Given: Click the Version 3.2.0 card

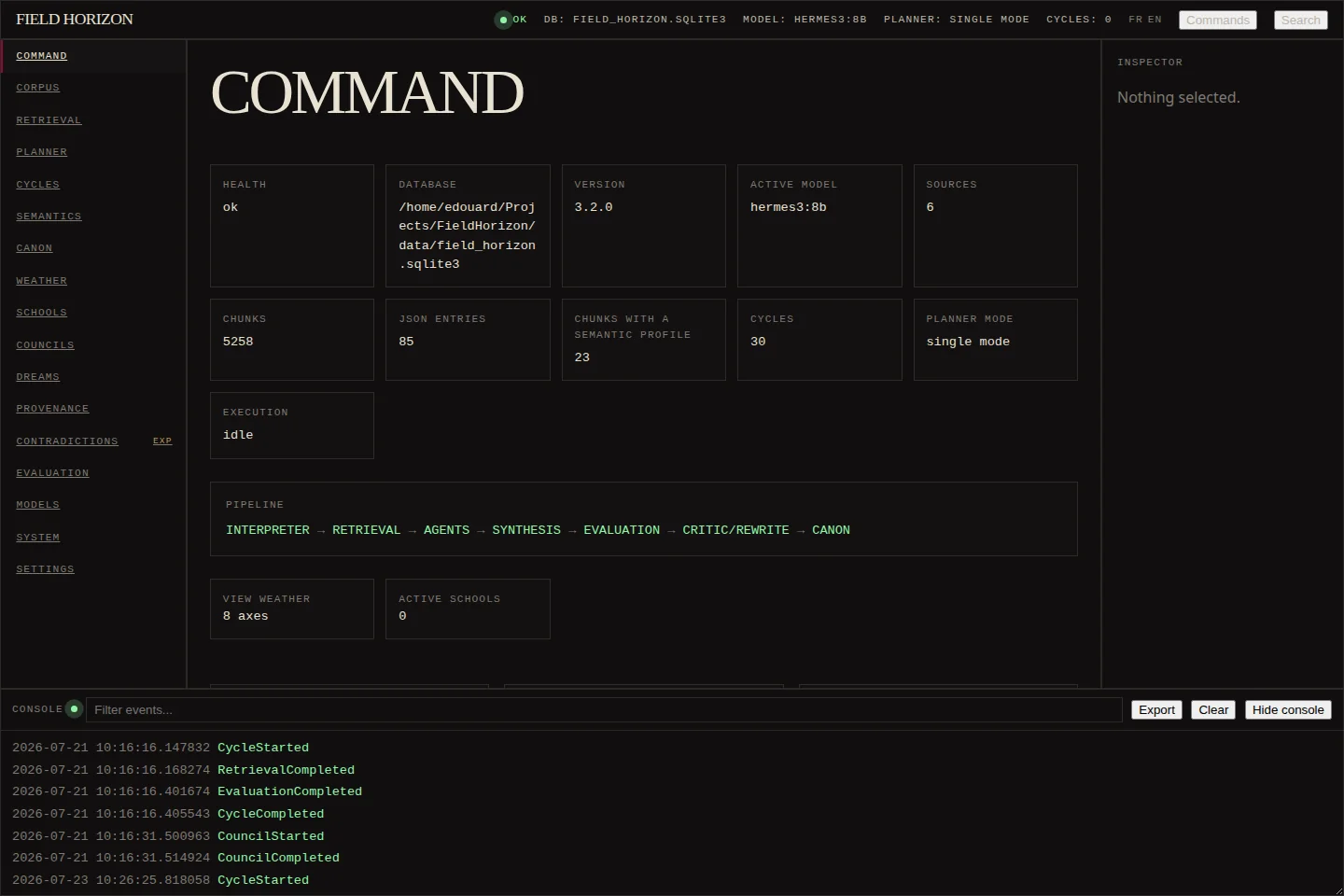Looking at the screenshot, I should [x=644, y=226].
